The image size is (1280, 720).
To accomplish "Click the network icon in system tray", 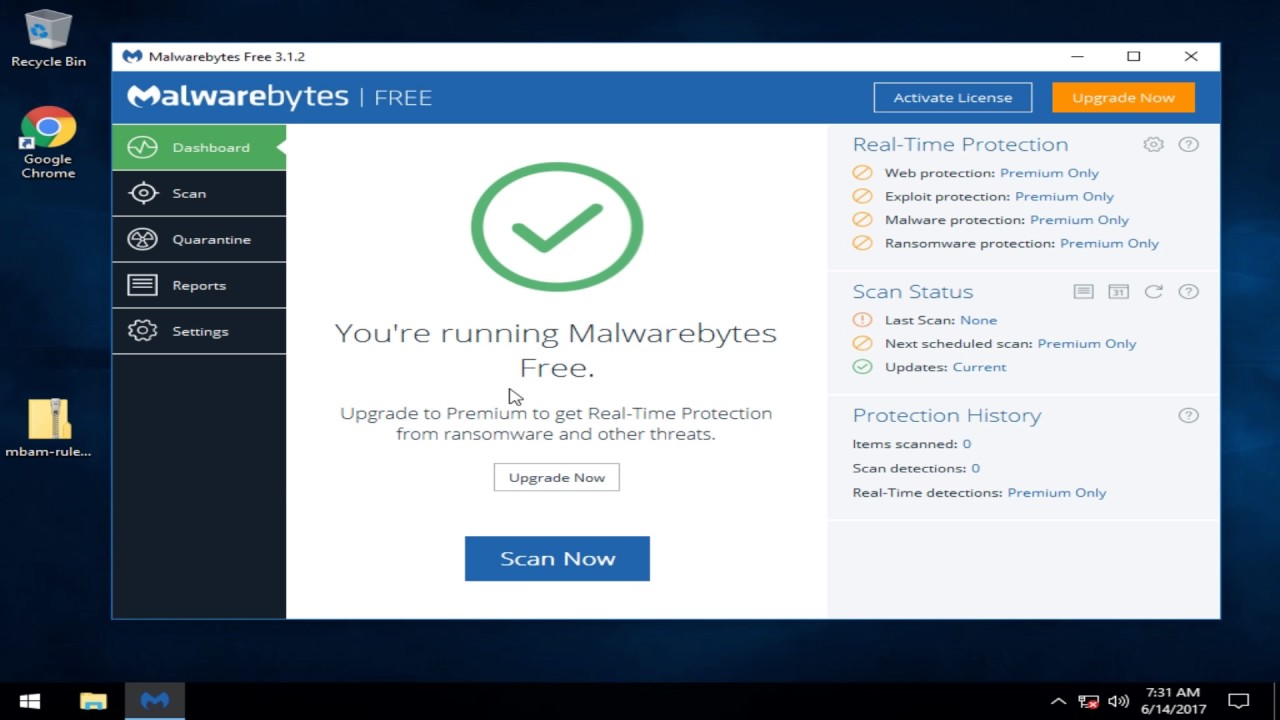I will coord(1089,701).
